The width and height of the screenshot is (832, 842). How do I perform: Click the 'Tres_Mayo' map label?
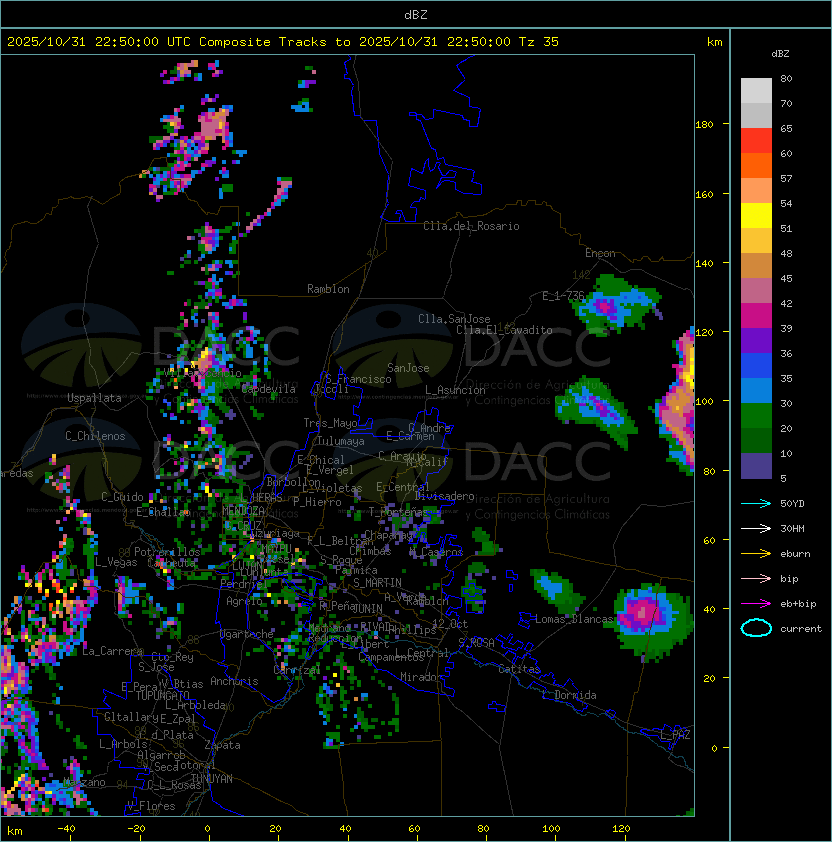point(330,423)
